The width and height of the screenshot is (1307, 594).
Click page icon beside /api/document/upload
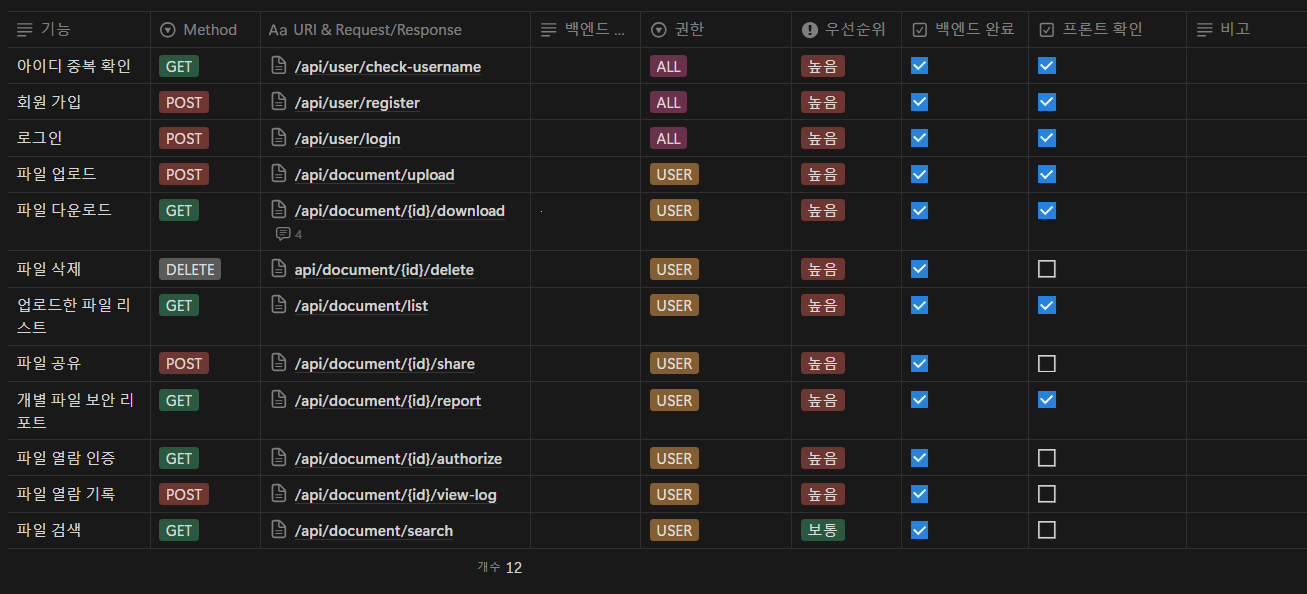(x=280, y=174)
